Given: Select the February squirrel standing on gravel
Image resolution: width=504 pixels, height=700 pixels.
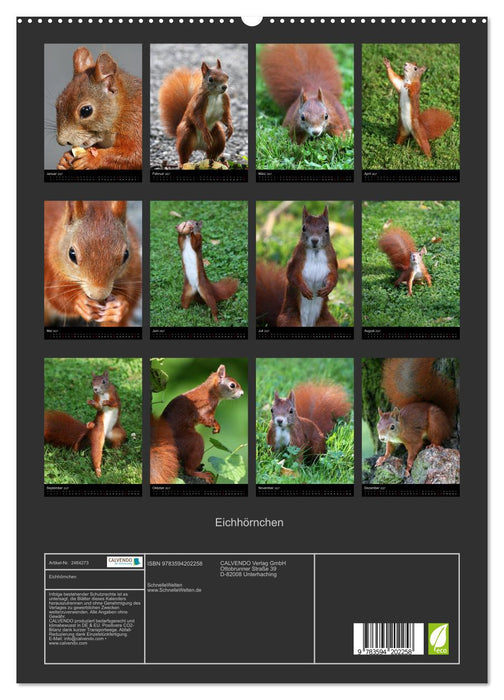Looking at the screenshot, I should click(199, 107).
